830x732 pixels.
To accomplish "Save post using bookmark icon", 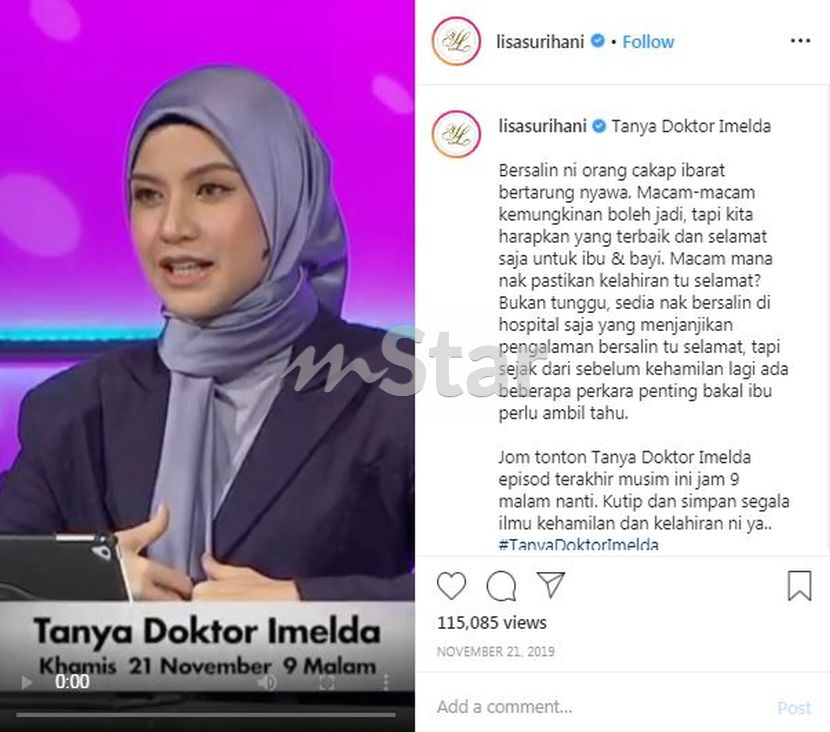I will [799, 585].
